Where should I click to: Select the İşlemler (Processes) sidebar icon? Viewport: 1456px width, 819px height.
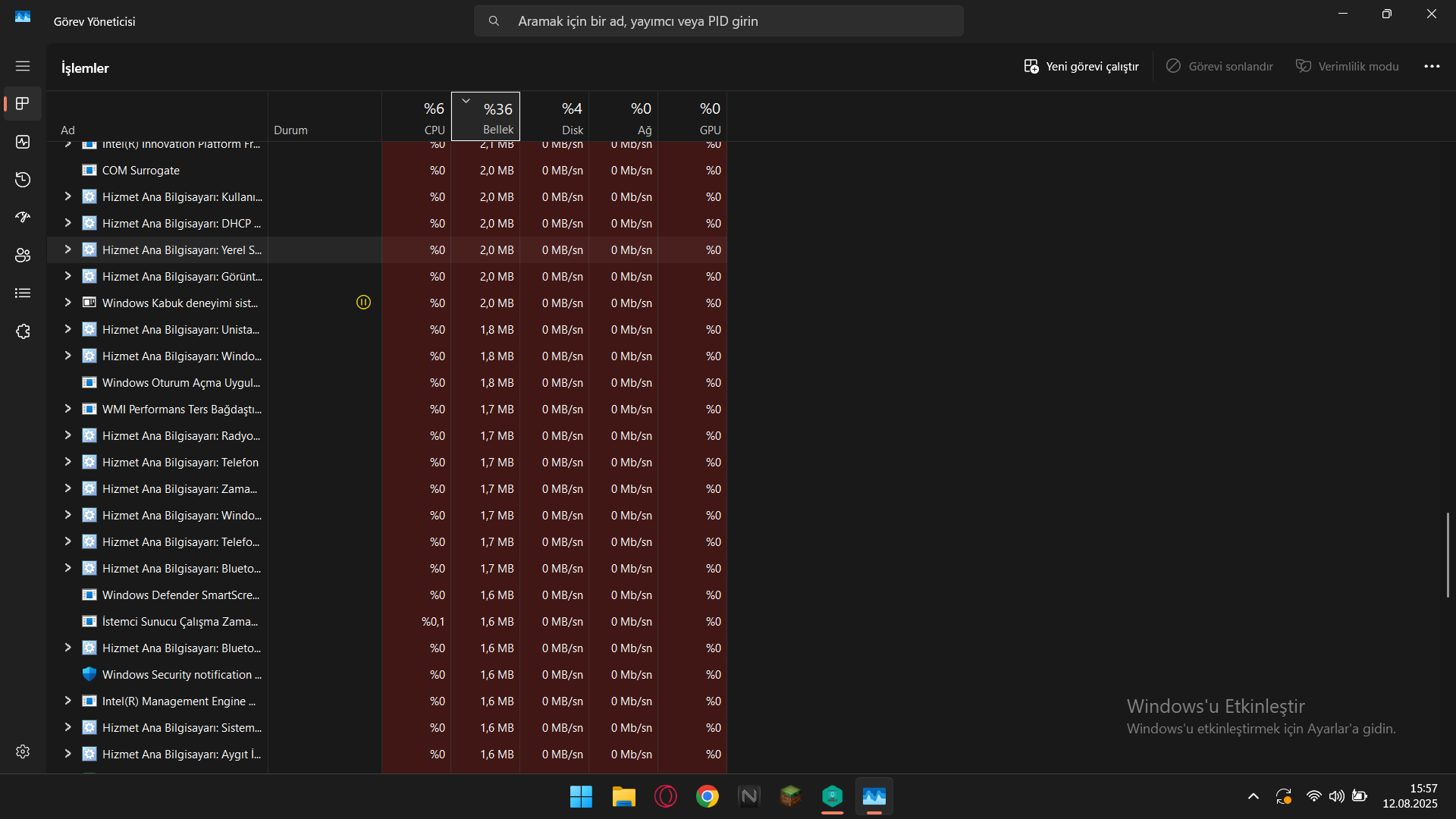(23, 103)
